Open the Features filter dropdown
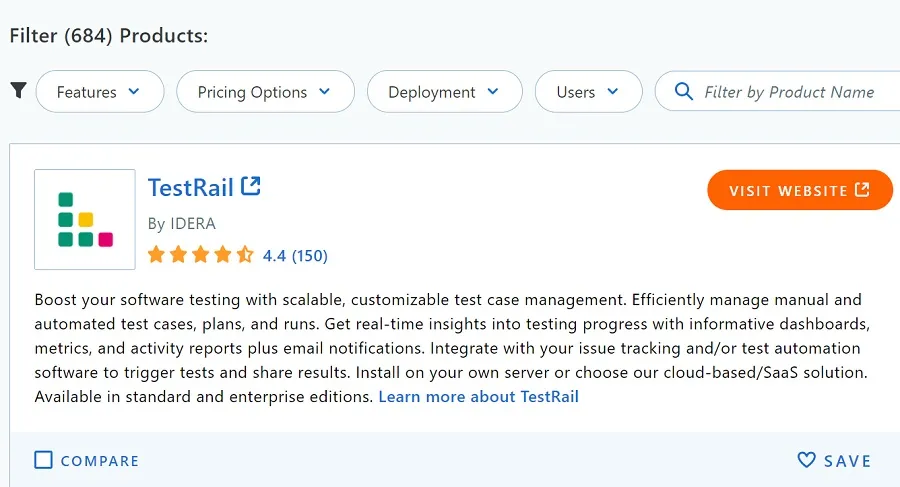900x487 pixels. pos(100,92)
